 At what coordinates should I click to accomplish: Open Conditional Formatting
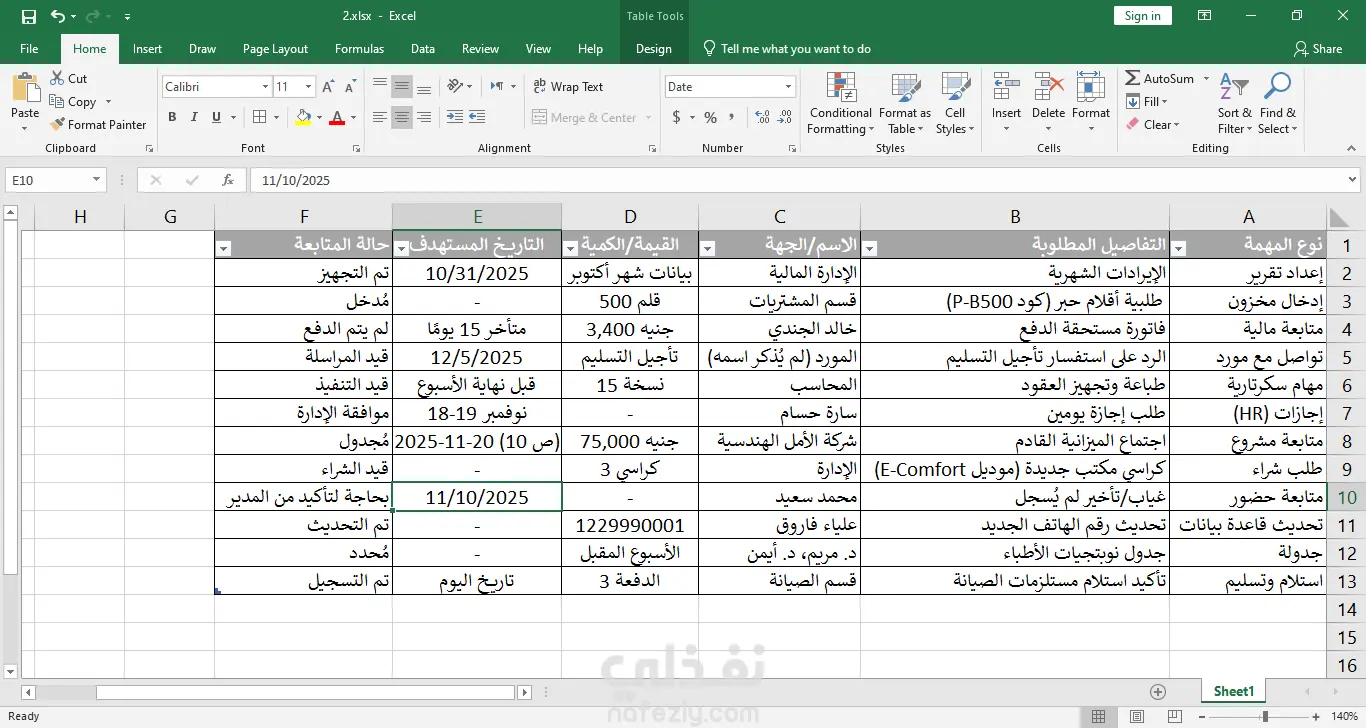coord(840,103)
